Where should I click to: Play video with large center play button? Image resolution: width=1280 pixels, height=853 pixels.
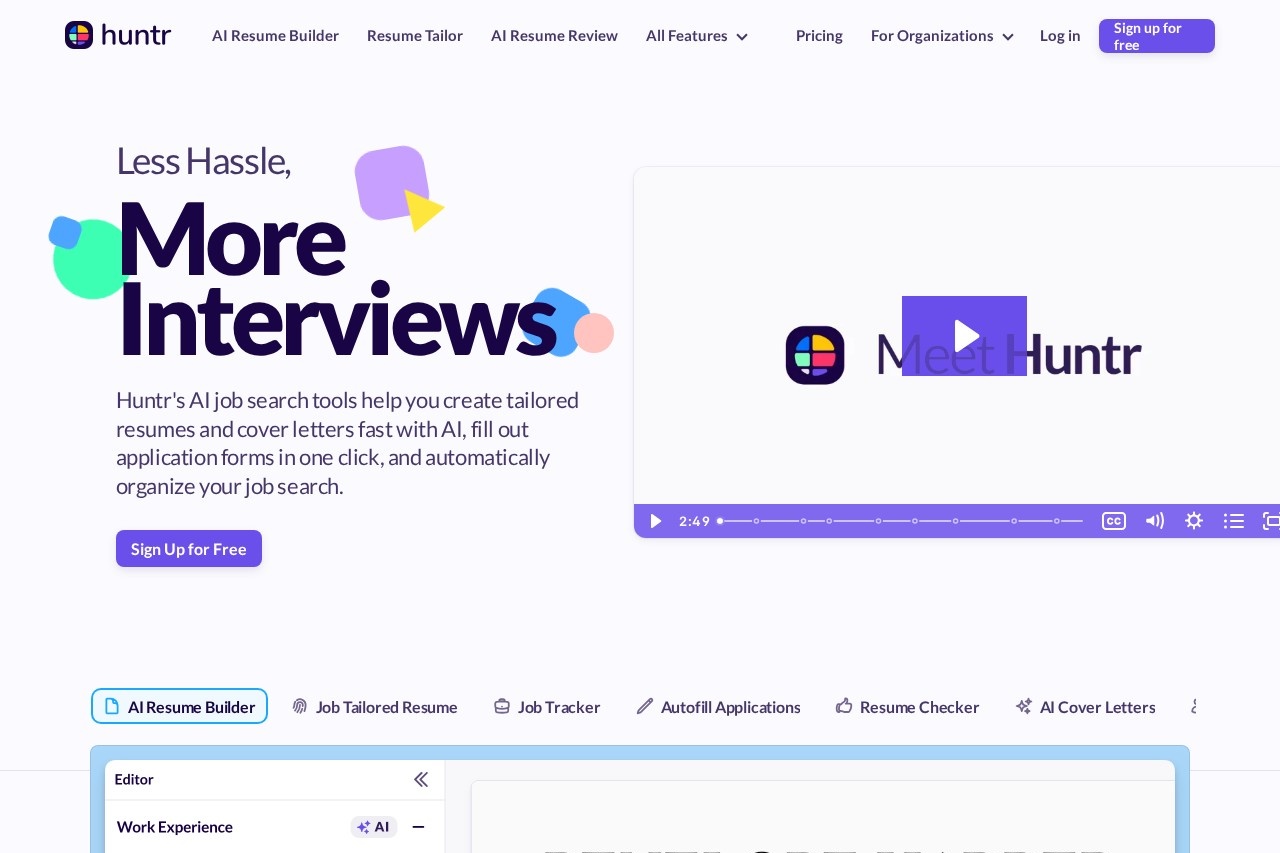pyautogui.click(x=964, y=336)
